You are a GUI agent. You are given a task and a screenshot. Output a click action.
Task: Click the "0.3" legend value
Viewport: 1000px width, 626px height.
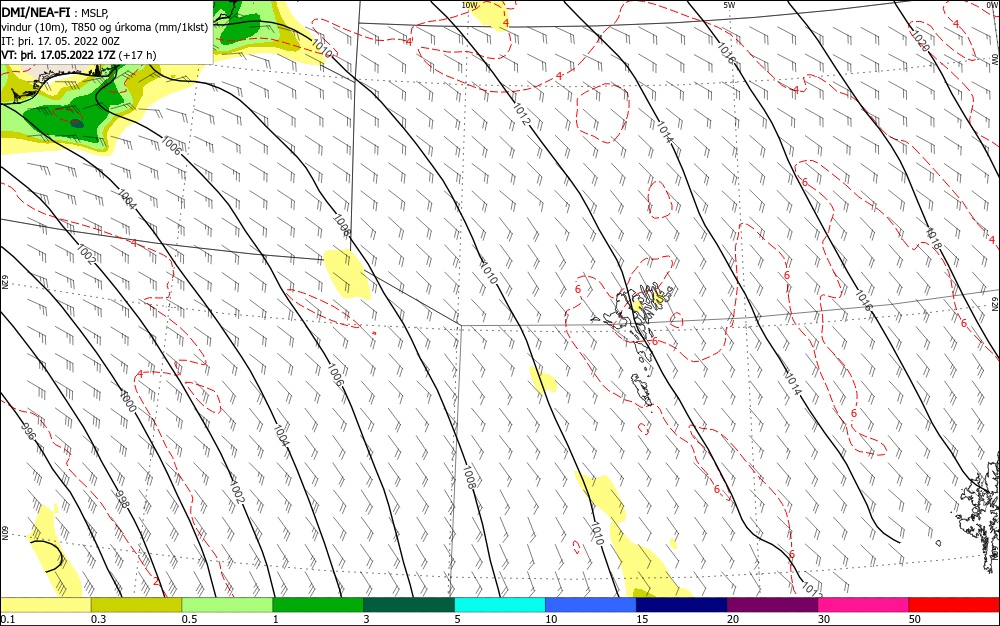[98, 619]
